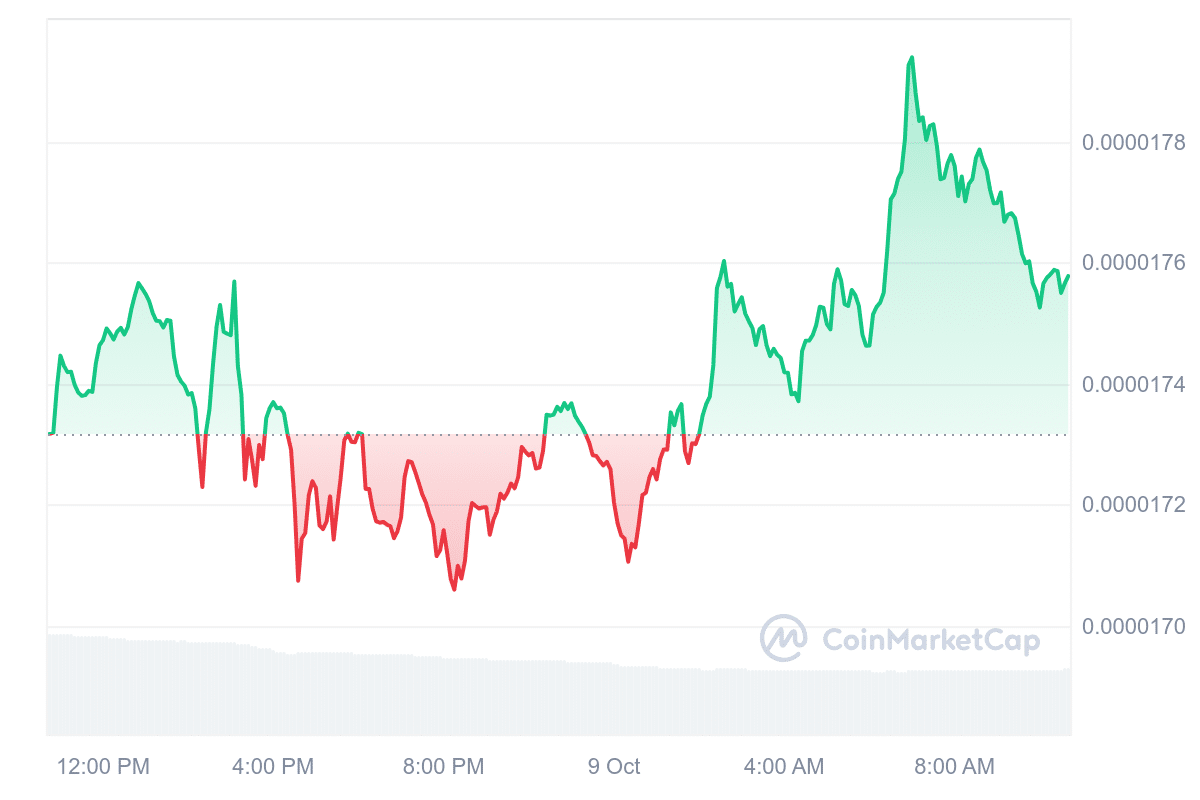Click the 9 Oct date label
The width and height of the screenshot is (1200, 800).
614,767
